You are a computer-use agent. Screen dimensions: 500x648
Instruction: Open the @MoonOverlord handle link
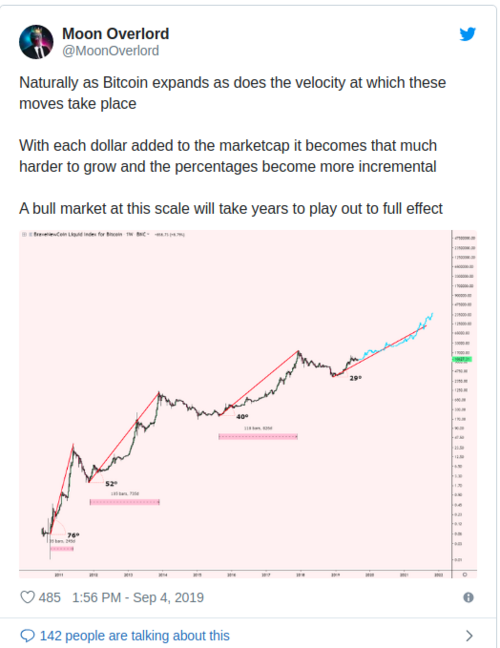pyautogui.click(x=110, y=51)
